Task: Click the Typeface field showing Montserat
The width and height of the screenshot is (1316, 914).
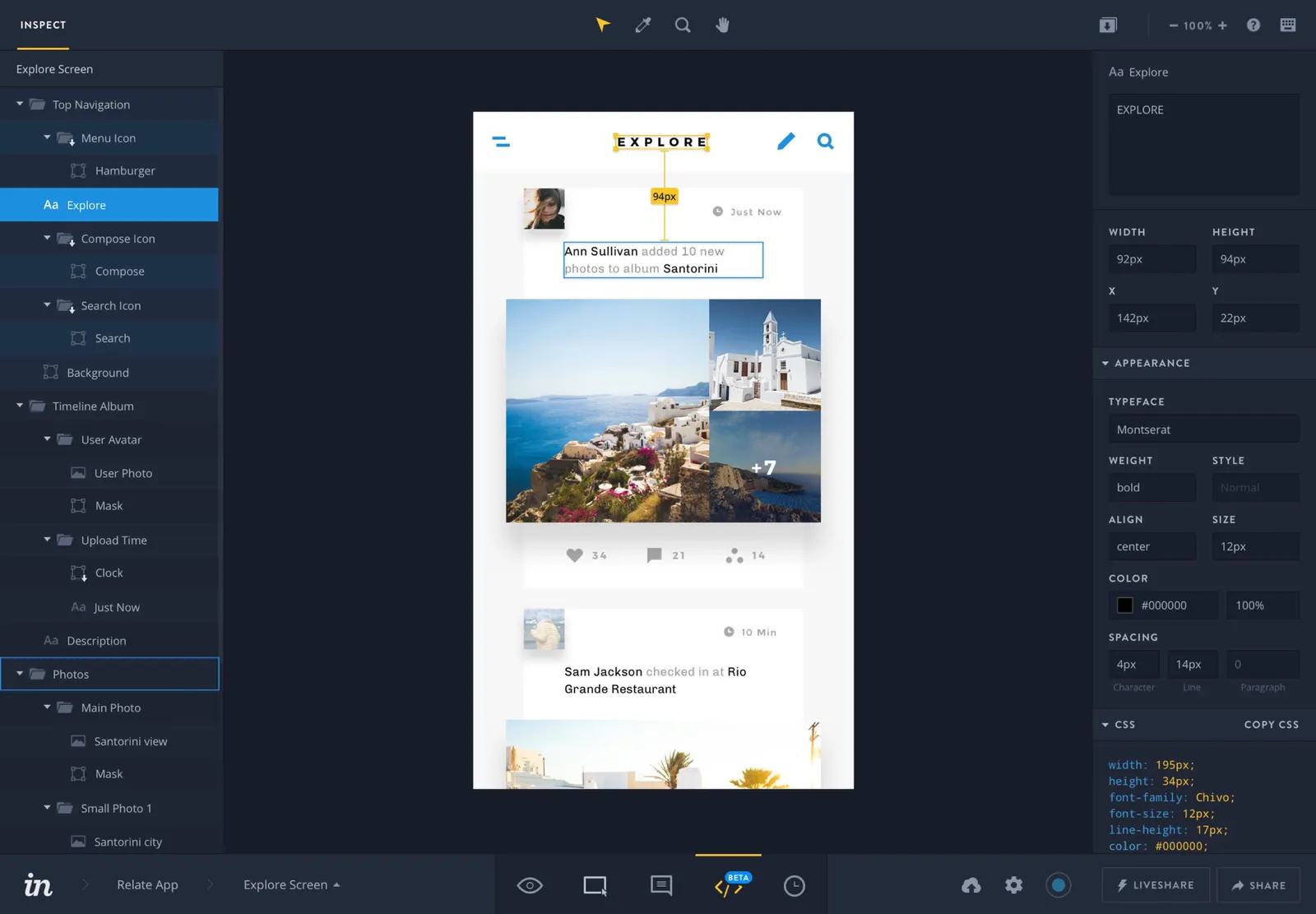Action: click(x=1203, y=429)
